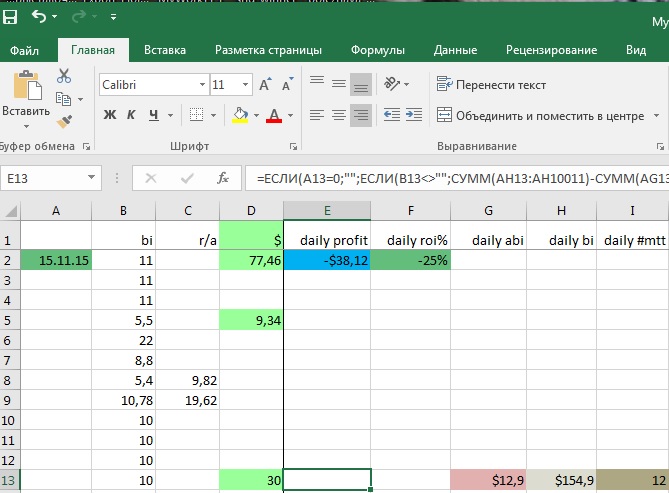Click the Format Painter brush icon

[x=65, y=121]
